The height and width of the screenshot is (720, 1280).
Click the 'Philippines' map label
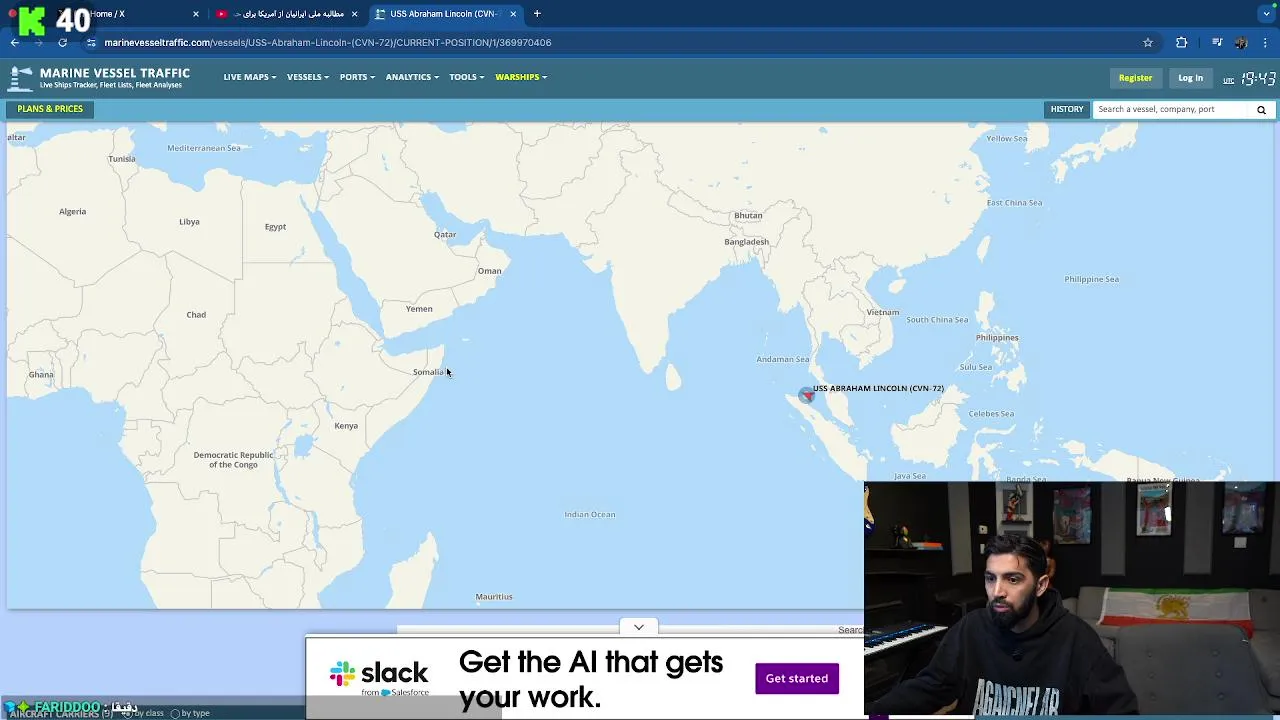[x=997, y=338]
